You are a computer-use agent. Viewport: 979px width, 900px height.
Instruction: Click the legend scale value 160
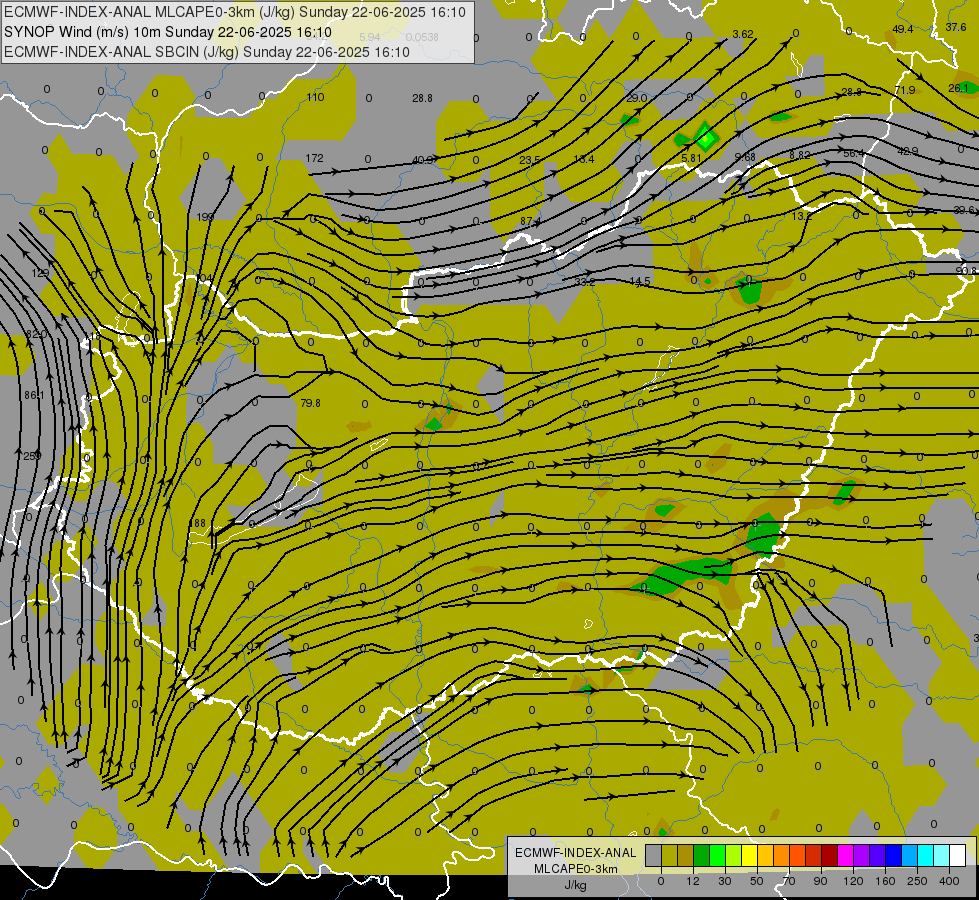pos(885,881)
